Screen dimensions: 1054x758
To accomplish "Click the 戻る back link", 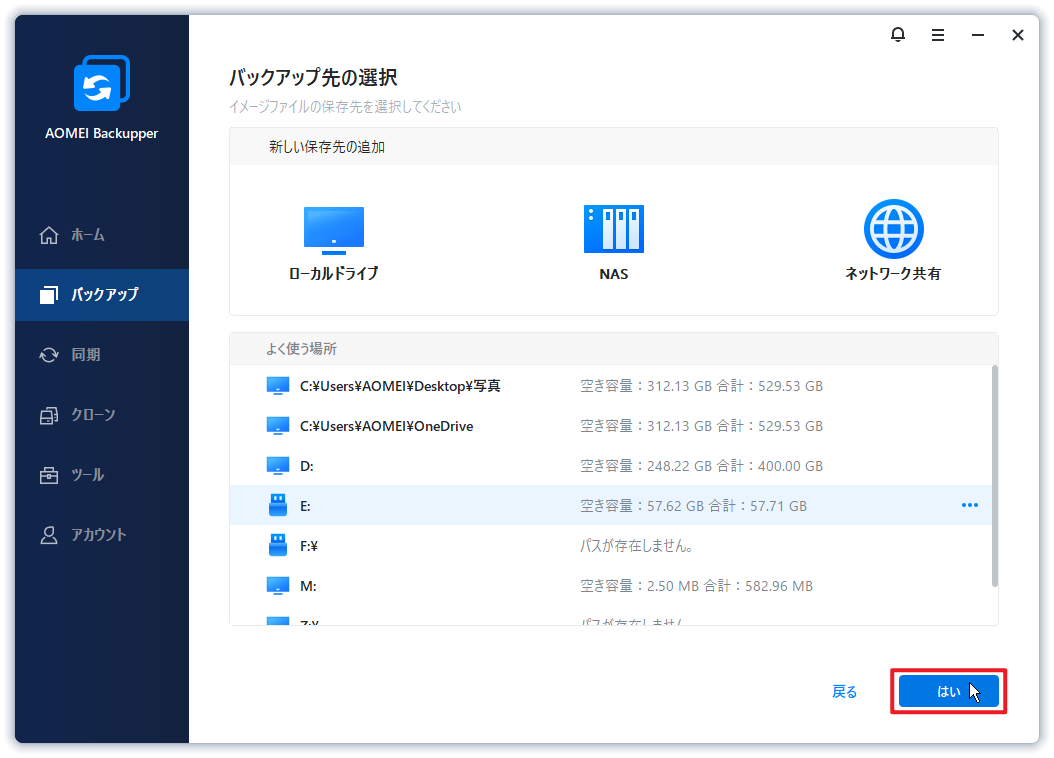I will tap(844, 692).
